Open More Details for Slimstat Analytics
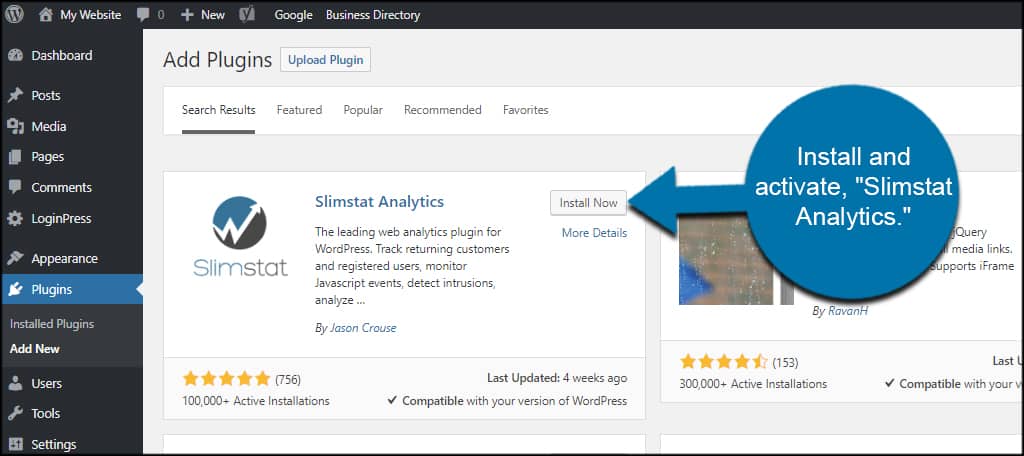The image size is (1024, 456). click(594, 233)
